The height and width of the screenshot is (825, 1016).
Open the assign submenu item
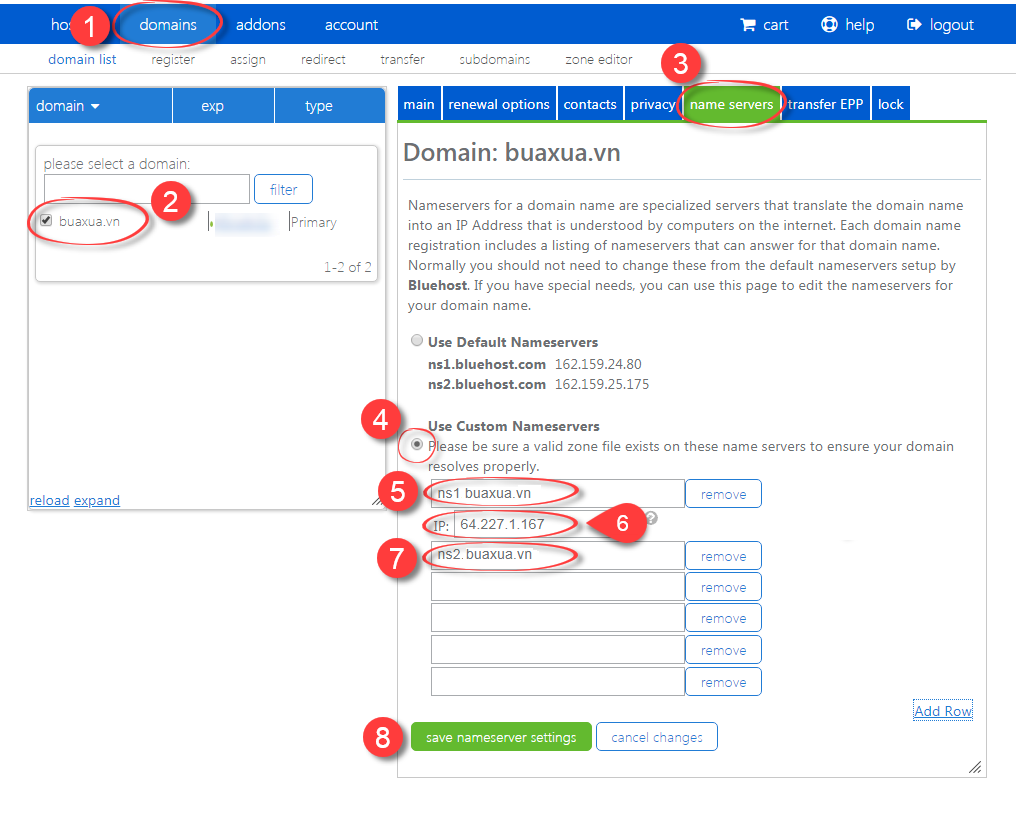[x=248, y=60]
